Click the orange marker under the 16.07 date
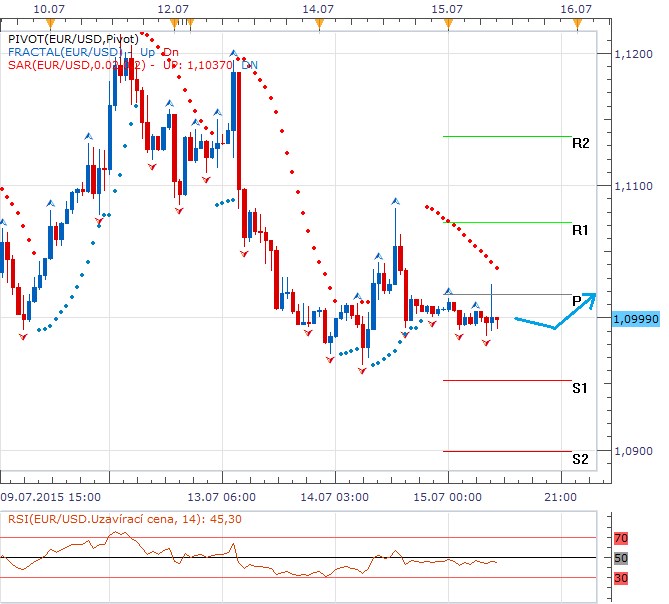Screen dimensions: 669x604 pos(575,20)
